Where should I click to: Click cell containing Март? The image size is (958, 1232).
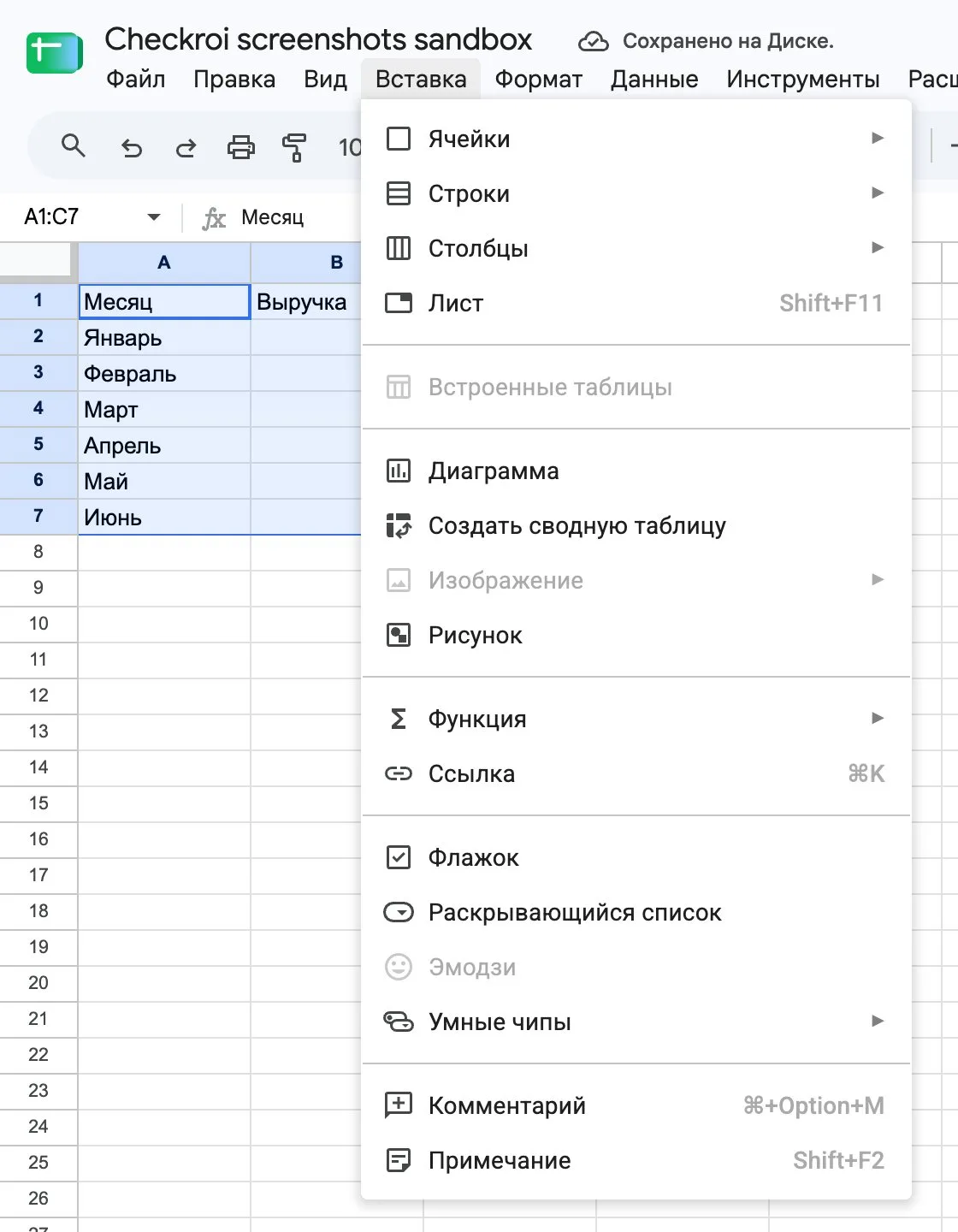tap(164, 409)
